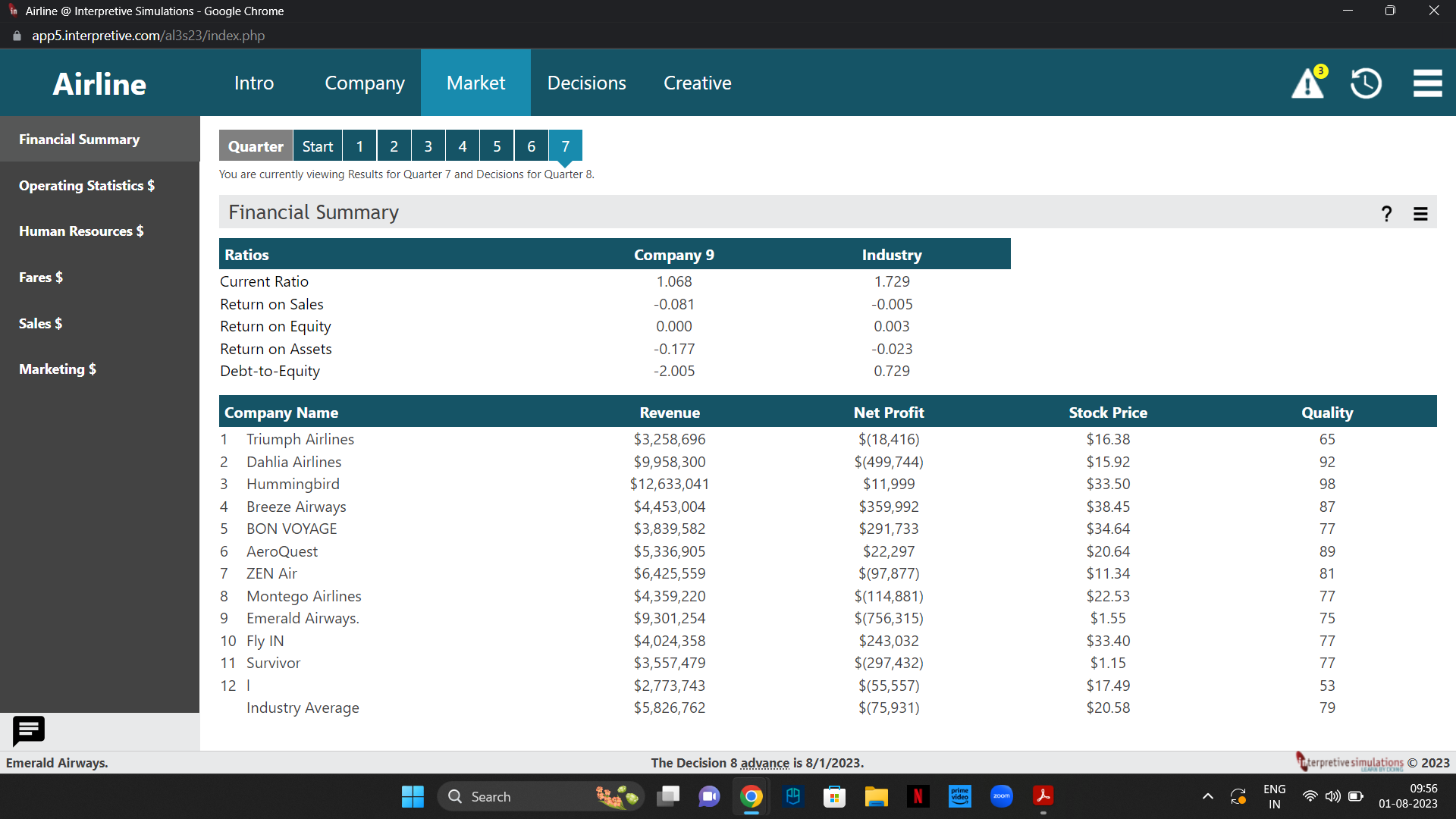Click the Airline logo
This screenshot has width=1456, height=819.
click(x=99, y=83)
